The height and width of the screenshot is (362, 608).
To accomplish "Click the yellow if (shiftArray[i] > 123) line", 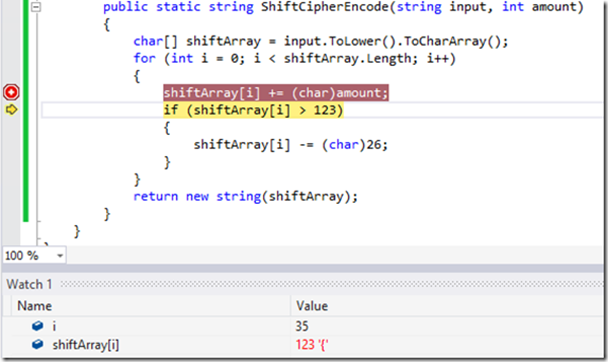I will (253, 110).
